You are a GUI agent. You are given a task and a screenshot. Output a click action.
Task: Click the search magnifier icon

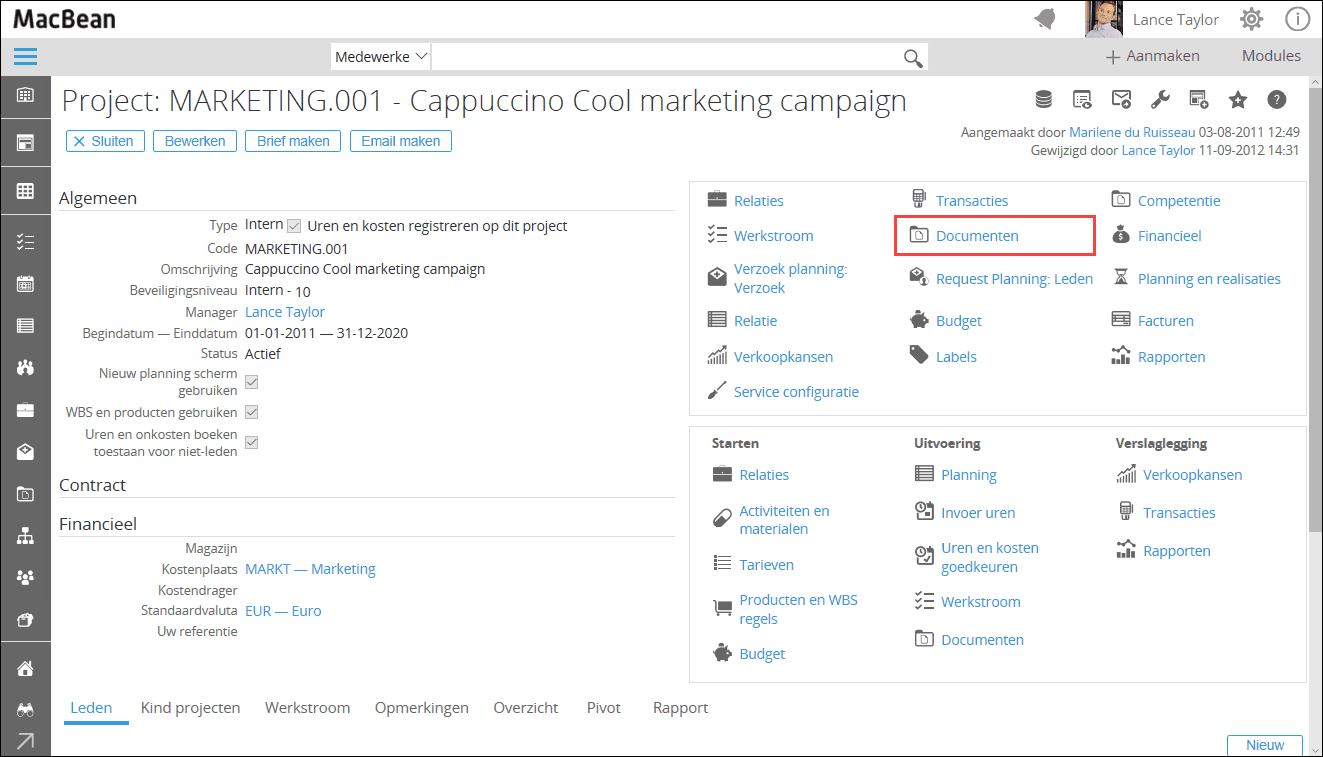pos(912,58)
